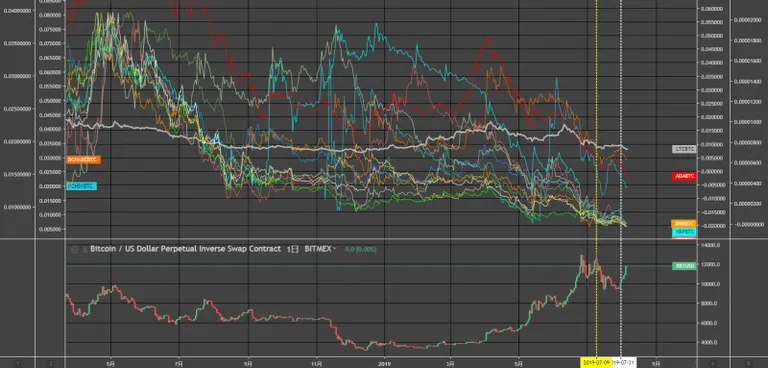Screen dimensions: 768x368
Task: Open the BITMEX exchange dropdown
Action: (320, 249)
